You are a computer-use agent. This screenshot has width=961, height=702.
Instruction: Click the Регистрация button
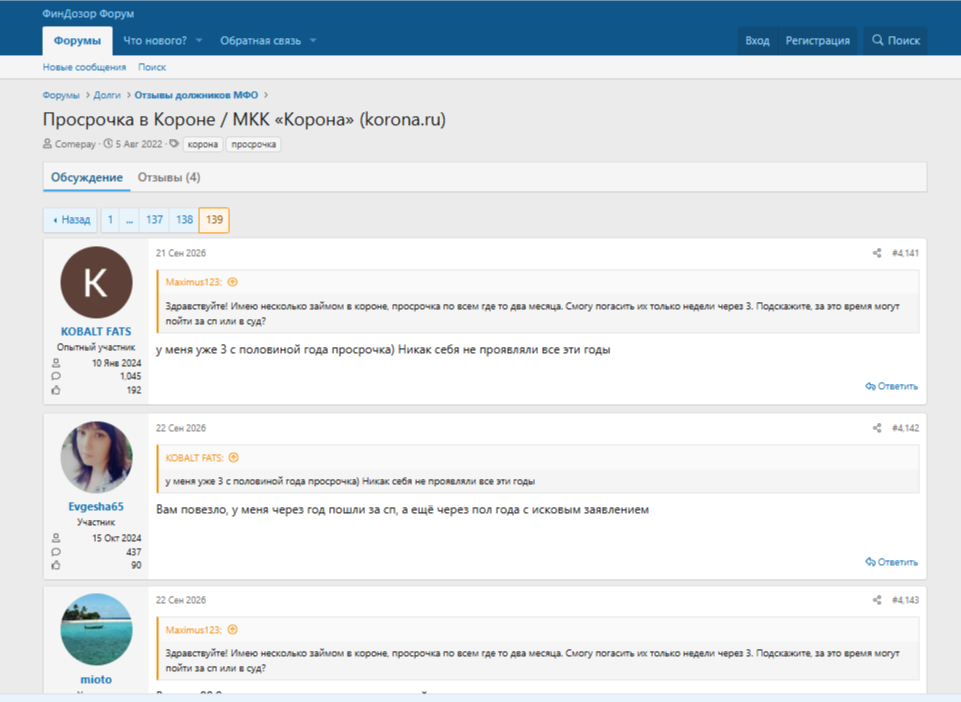(x=818, y=40)
